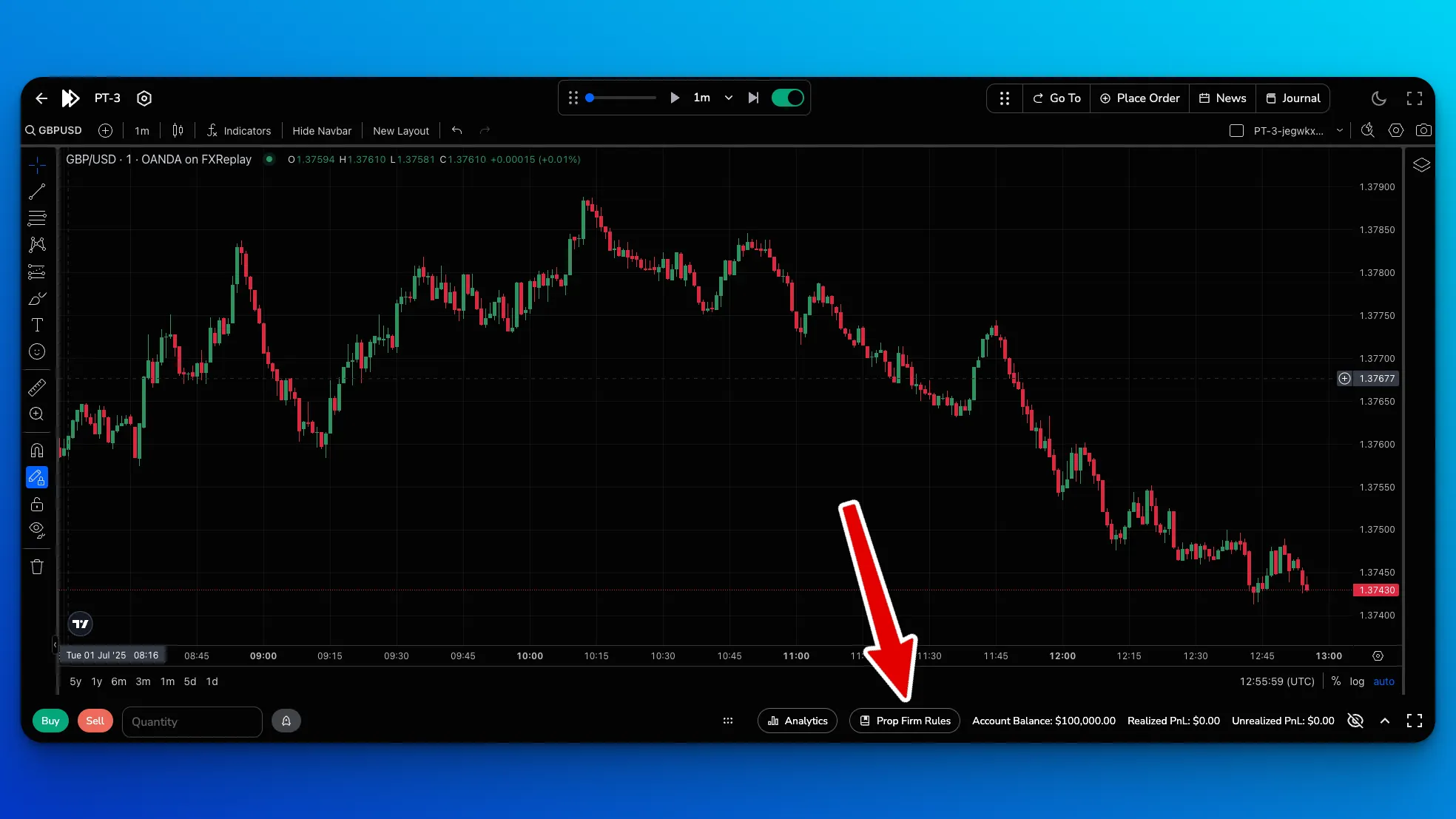Activate the magnet snap tool
Image resolution: width=1456 pixels, height=819 pixels.
37,451
